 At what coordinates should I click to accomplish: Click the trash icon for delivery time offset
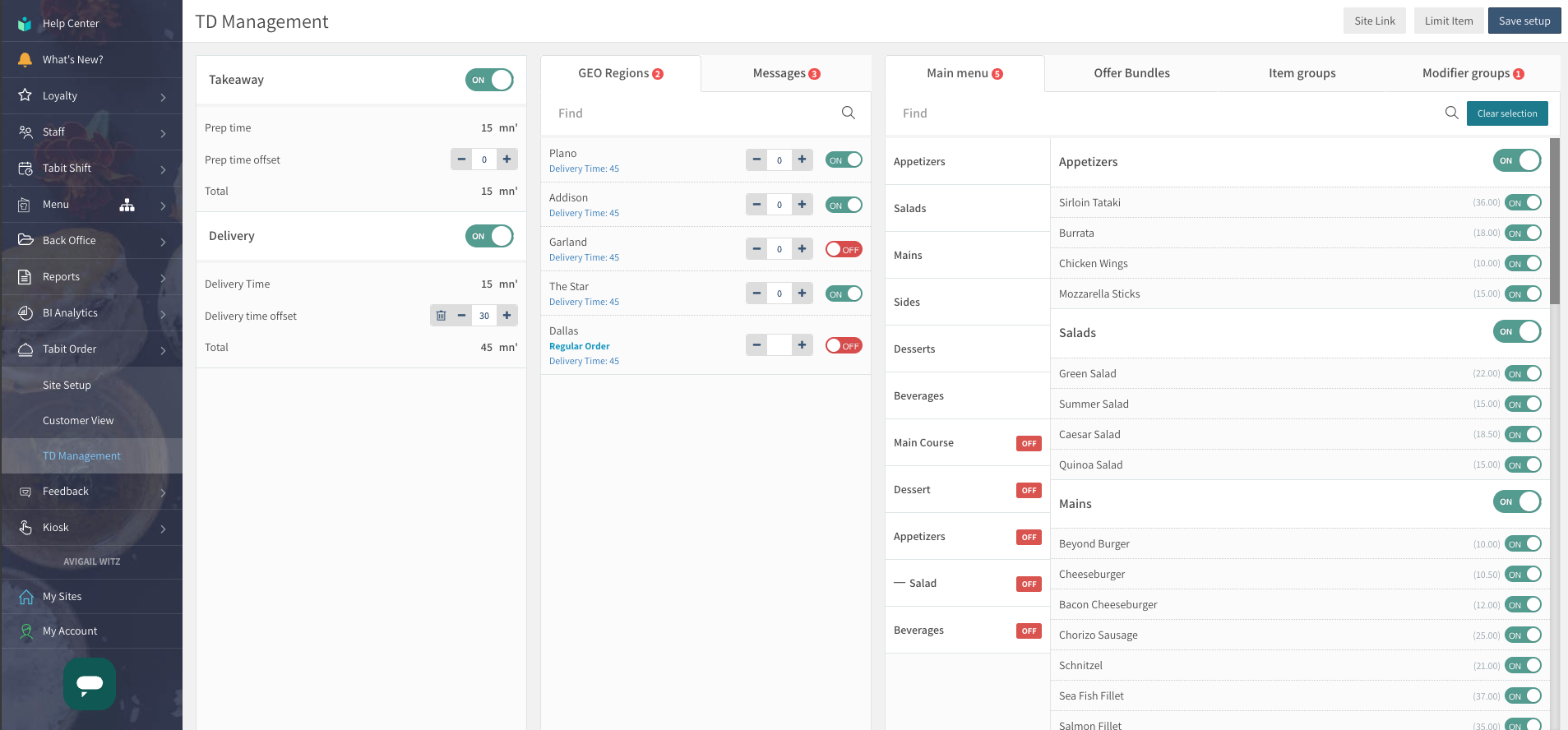(441, 316)
